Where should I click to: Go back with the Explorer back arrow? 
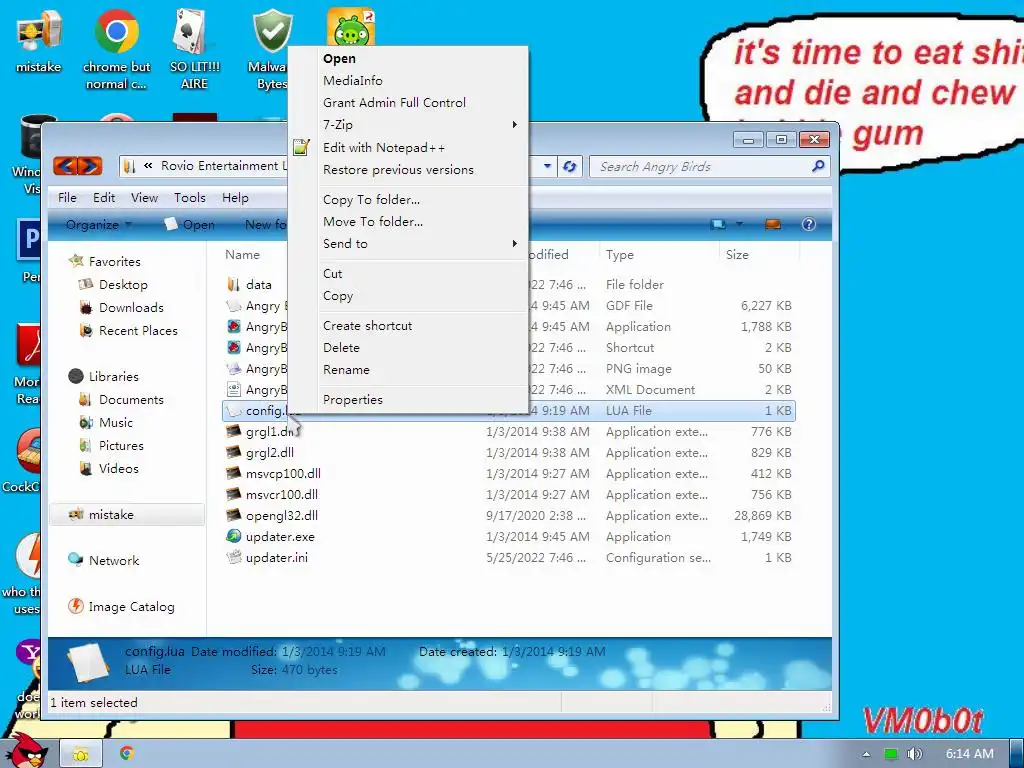(65, 166)
